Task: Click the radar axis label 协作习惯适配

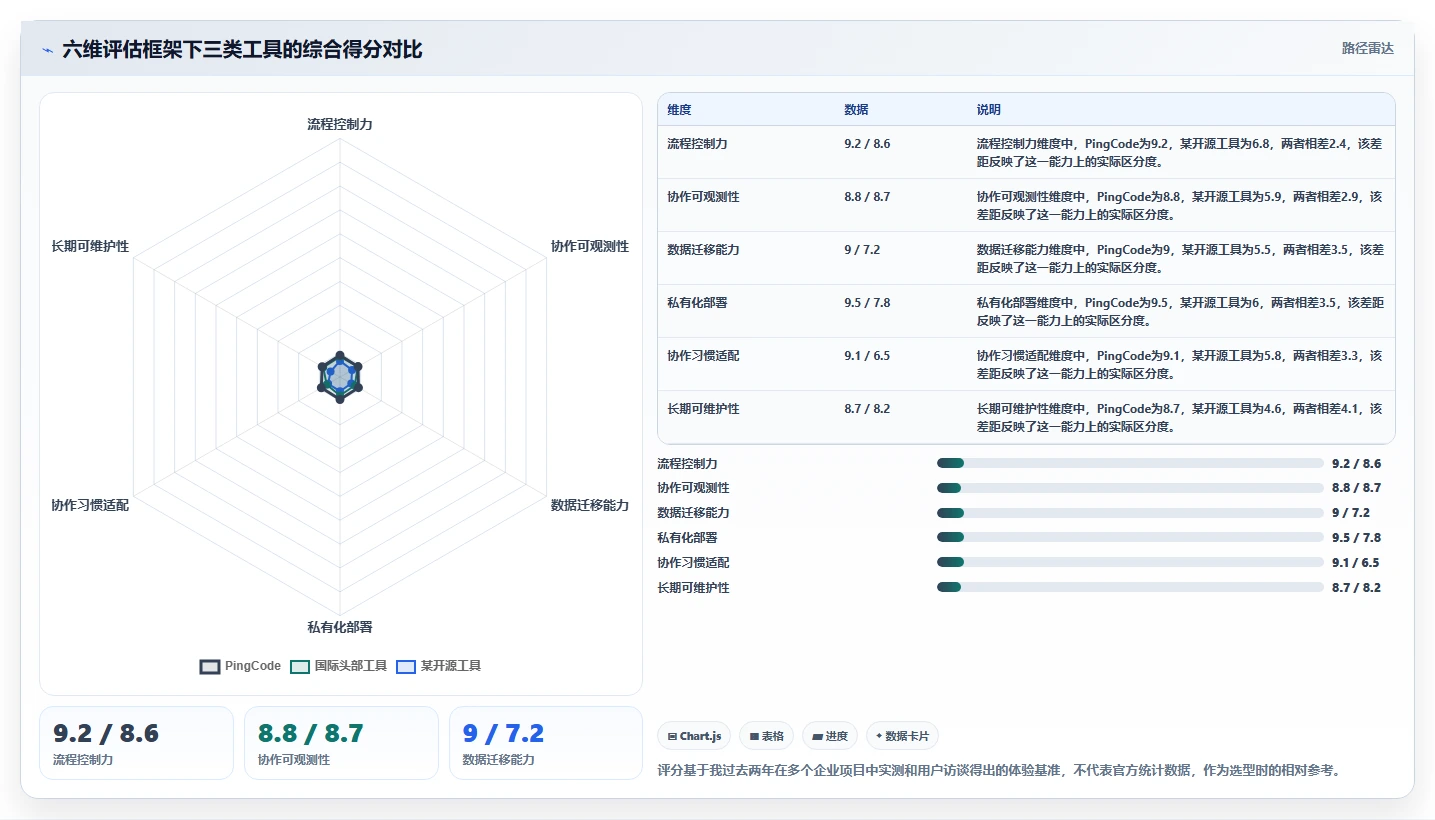Action: tap(90, 505)
